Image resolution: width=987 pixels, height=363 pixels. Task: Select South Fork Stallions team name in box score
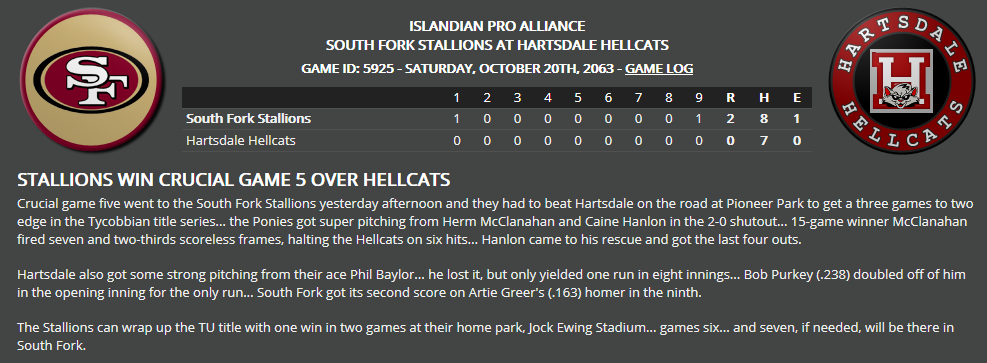point(248,118)
